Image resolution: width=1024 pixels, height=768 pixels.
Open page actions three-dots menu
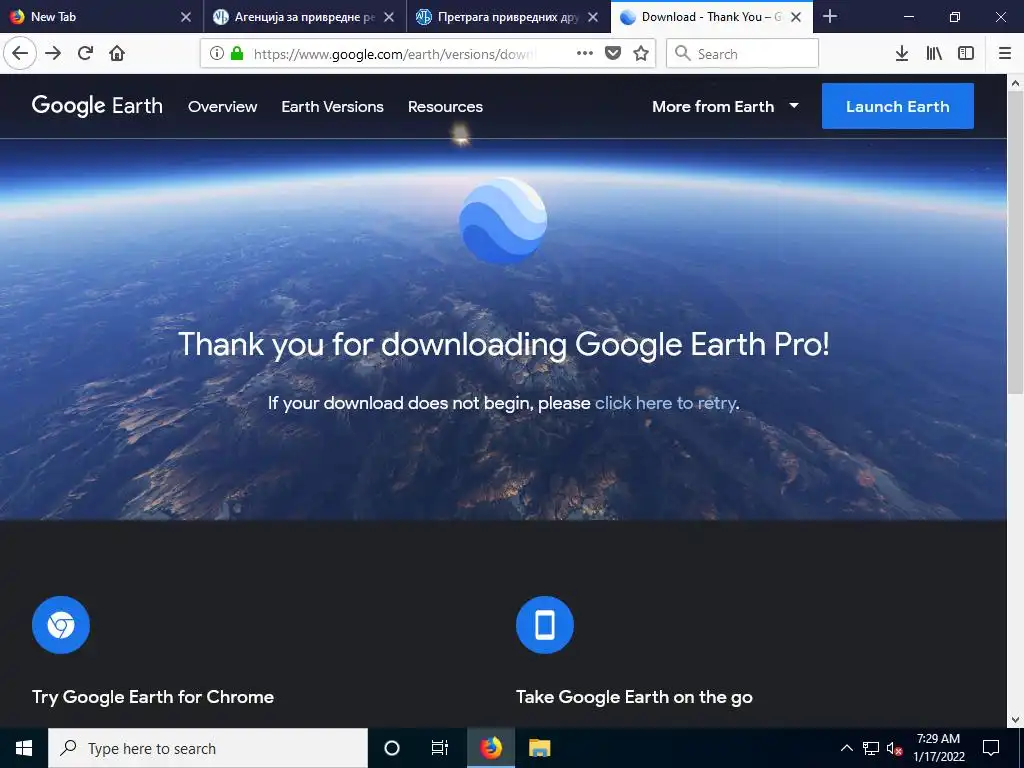(x=584, y=54)
